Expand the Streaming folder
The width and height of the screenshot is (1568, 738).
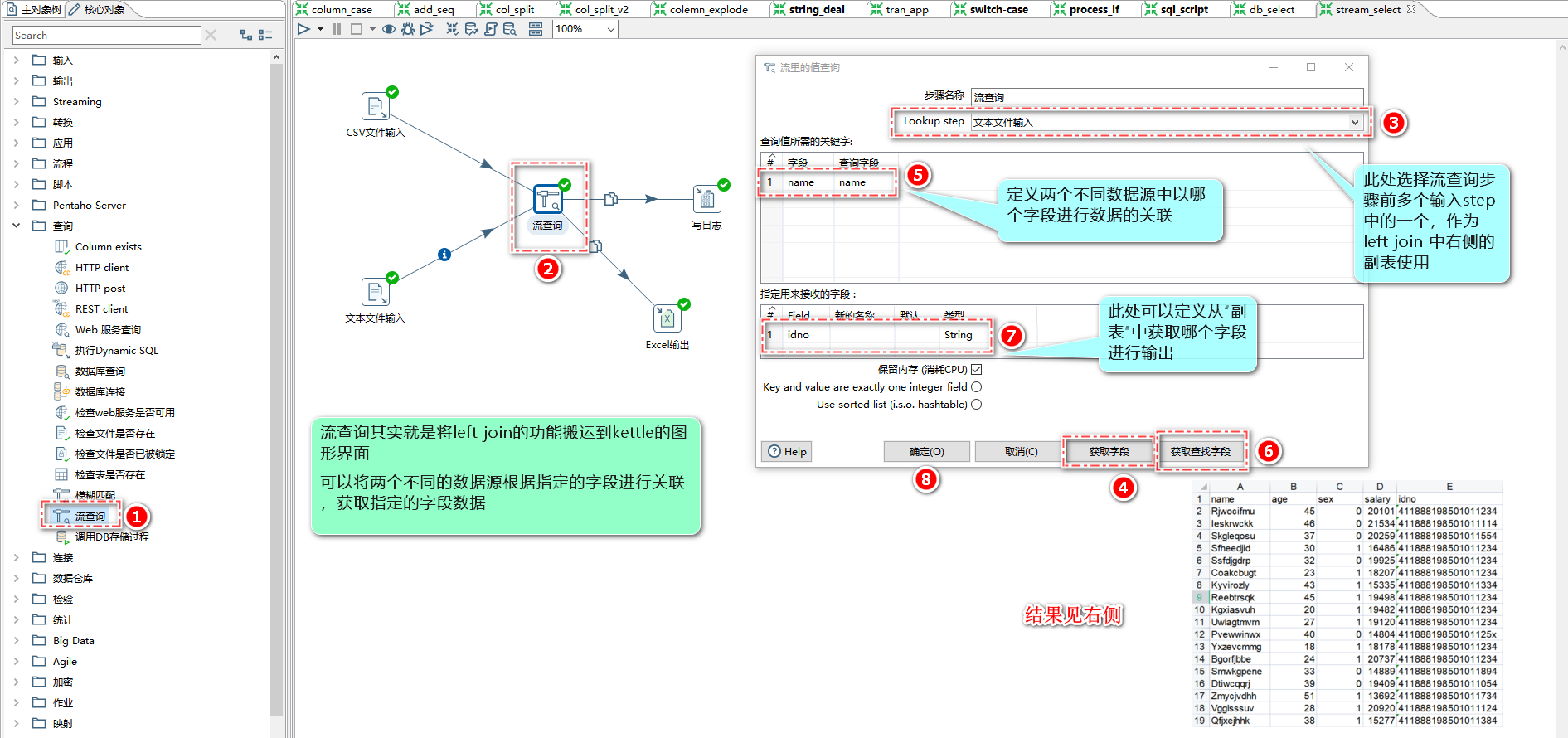click(x=17, y=101)
